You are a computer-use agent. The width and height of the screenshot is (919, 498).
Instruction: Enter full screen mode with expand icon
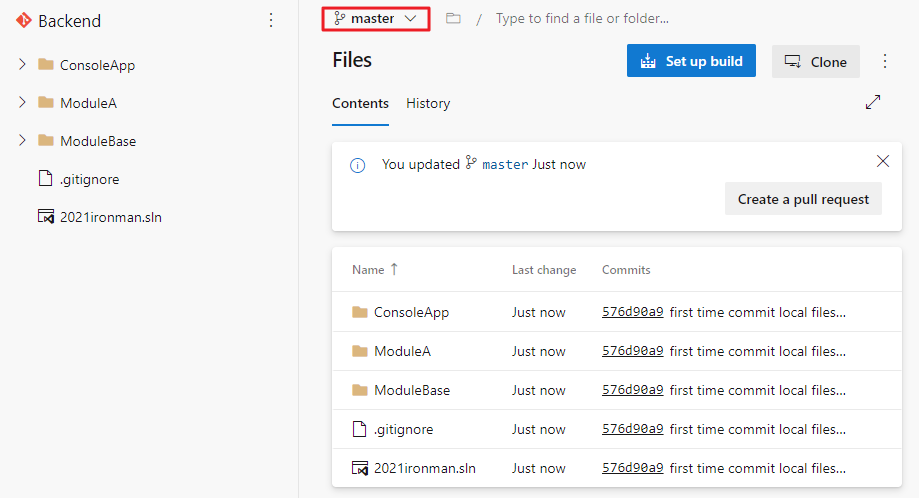point(873,102)
